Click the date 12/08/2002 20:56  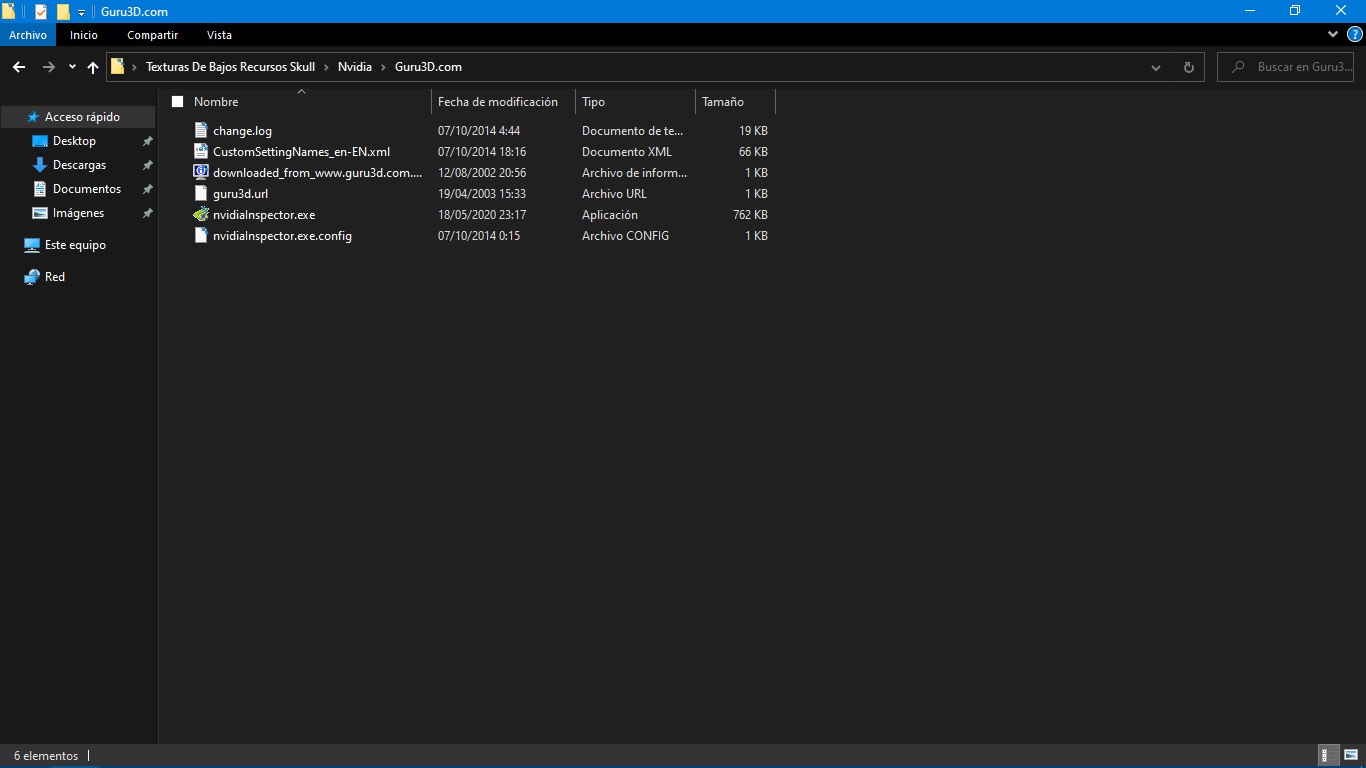tap(482, 173)
